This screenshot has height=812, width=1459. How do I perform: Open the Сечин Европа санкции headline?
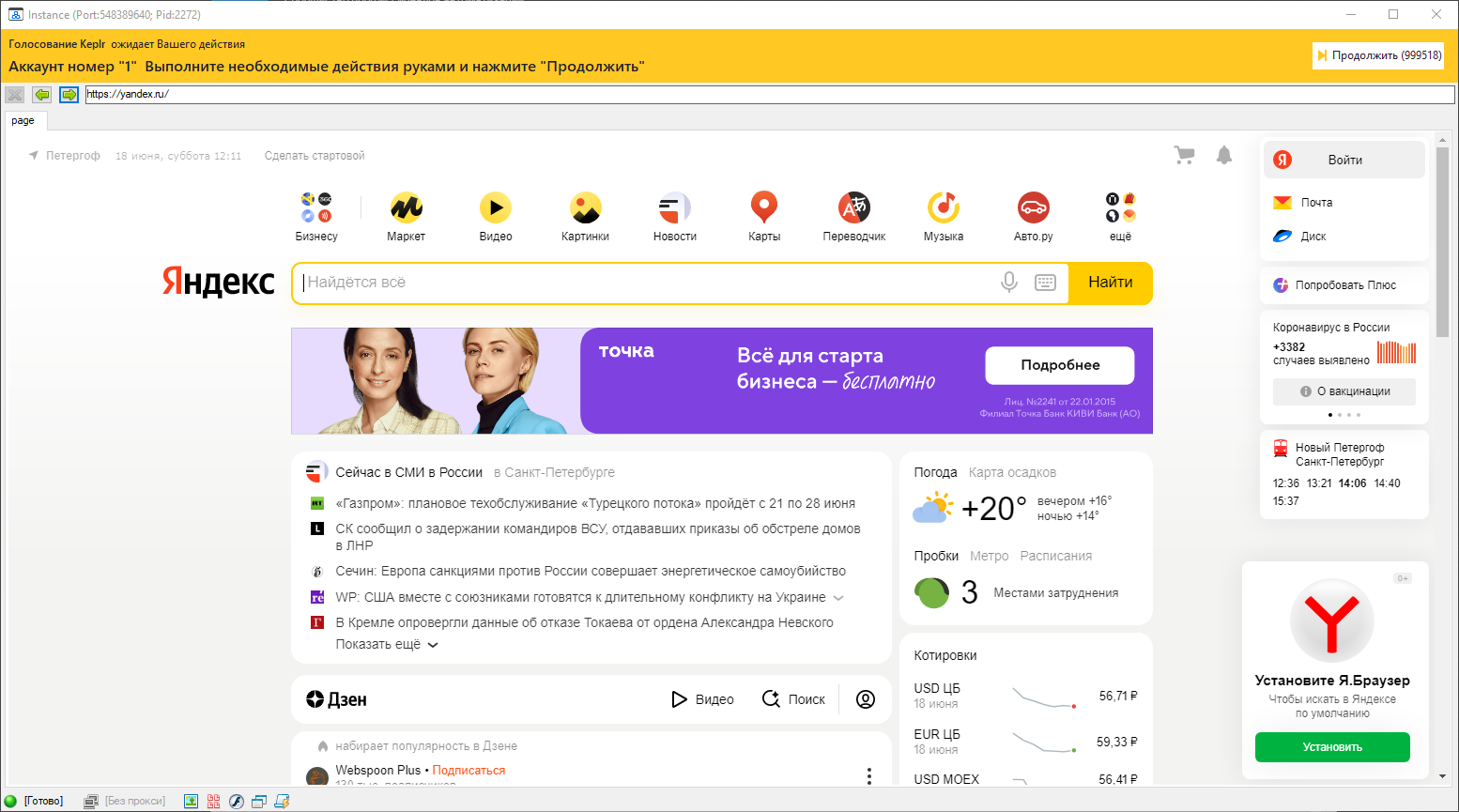(x=591, y=571)
